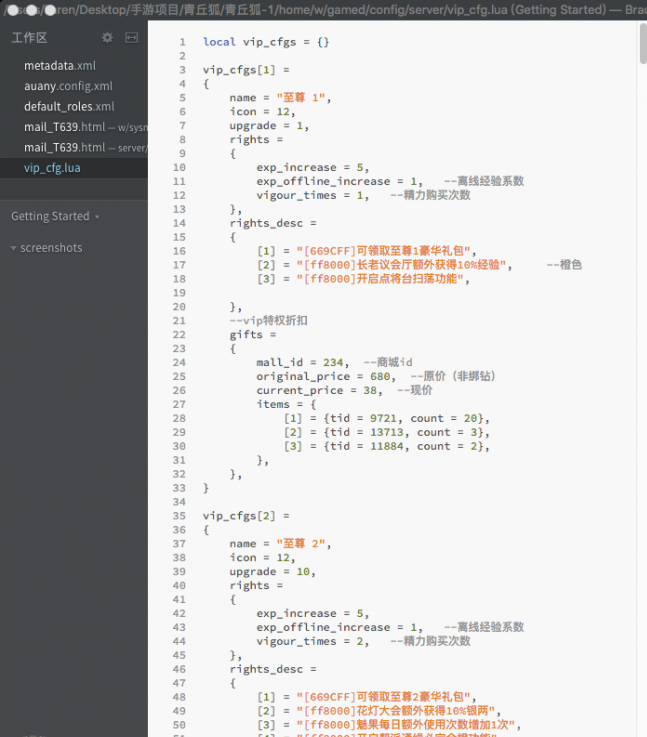Open metadata.xml from working files
This screenshot has height=737, width=647.
[x=59, y=65]
